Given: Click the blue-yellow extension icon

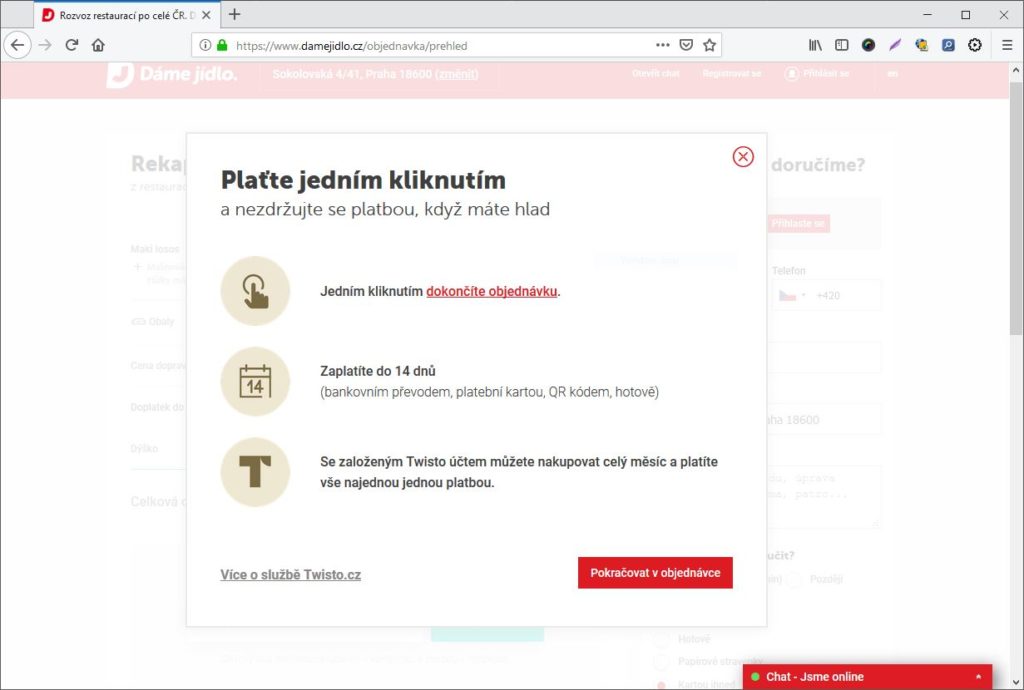Looking at the screenshot, I should [x=921, y=45].
